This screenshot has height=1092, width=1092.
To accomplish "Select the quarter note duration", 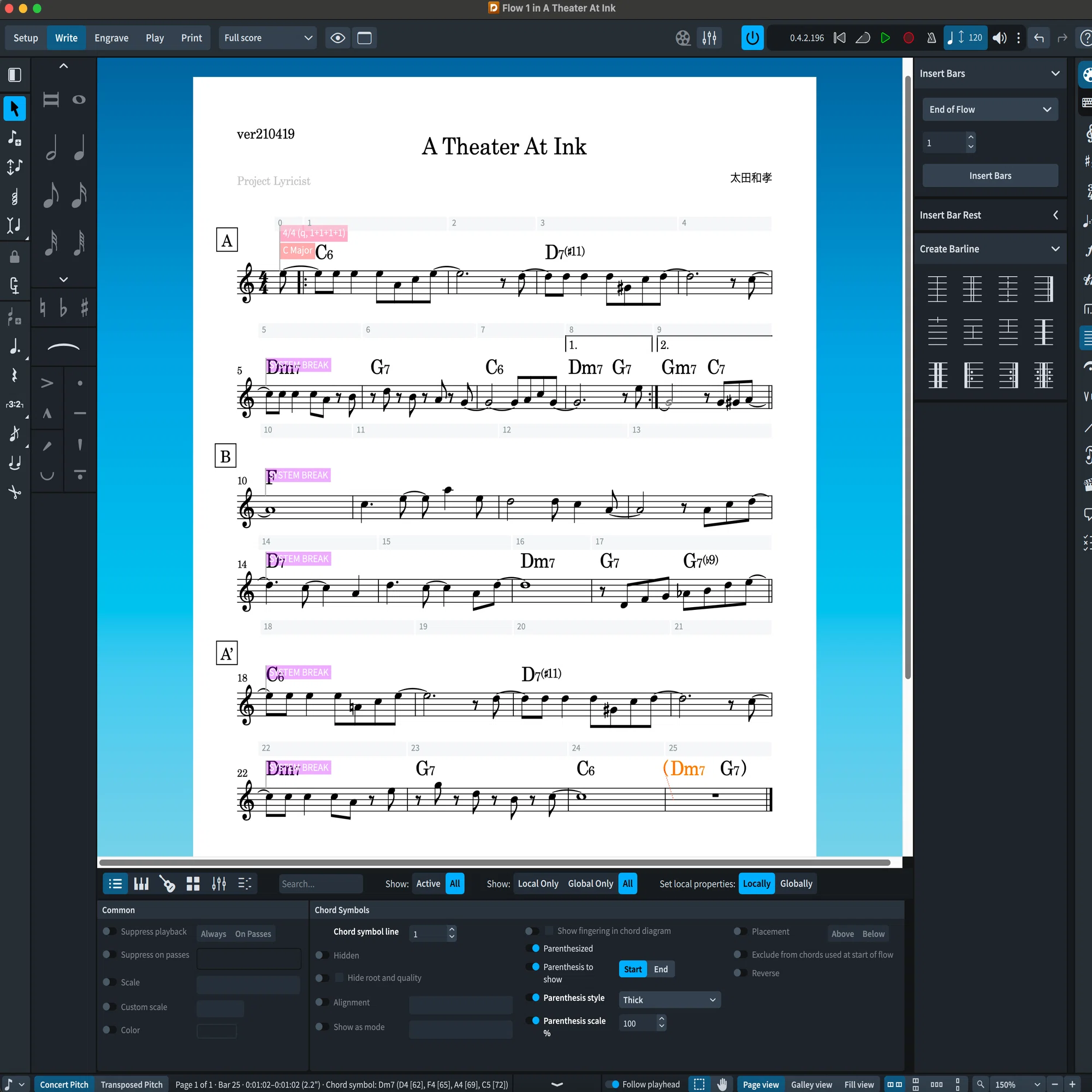I will (x=80, y=148).
